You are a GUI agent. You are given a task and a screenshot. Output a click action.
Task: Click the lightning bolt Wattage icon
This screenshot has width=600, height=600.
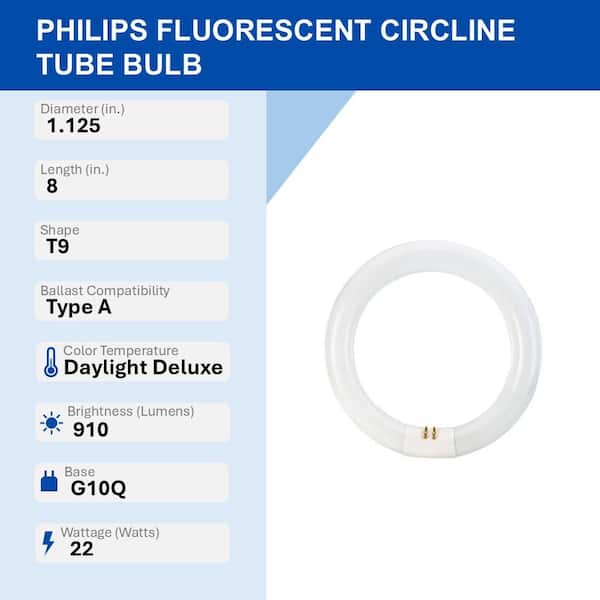pos(49,543)
